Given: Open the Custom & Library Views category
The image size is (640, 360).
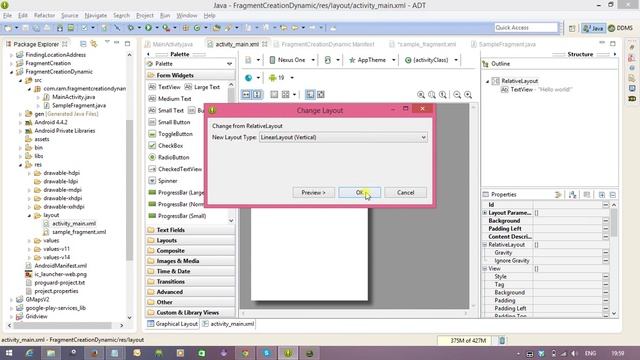Looking at the screenshot, I should coord(190,313).
